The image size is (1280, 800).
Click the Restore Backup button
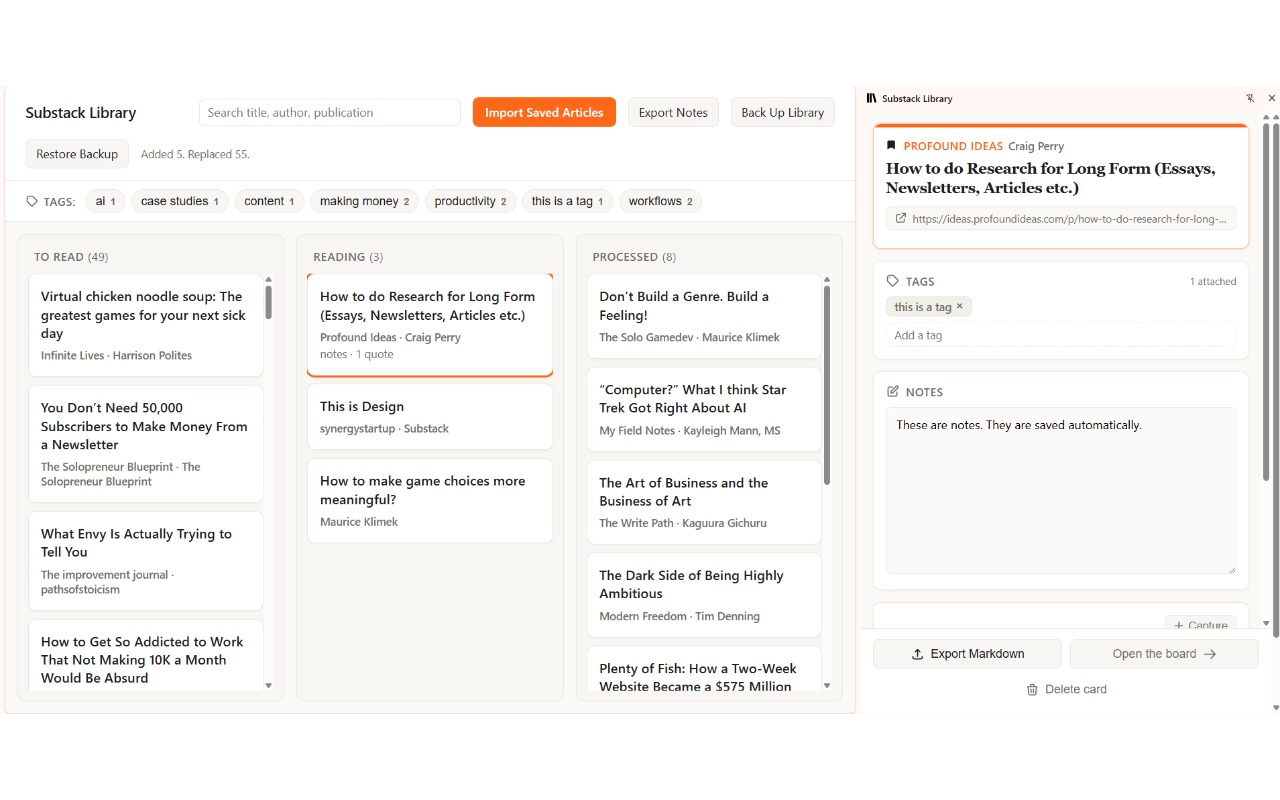coord(77,154)
